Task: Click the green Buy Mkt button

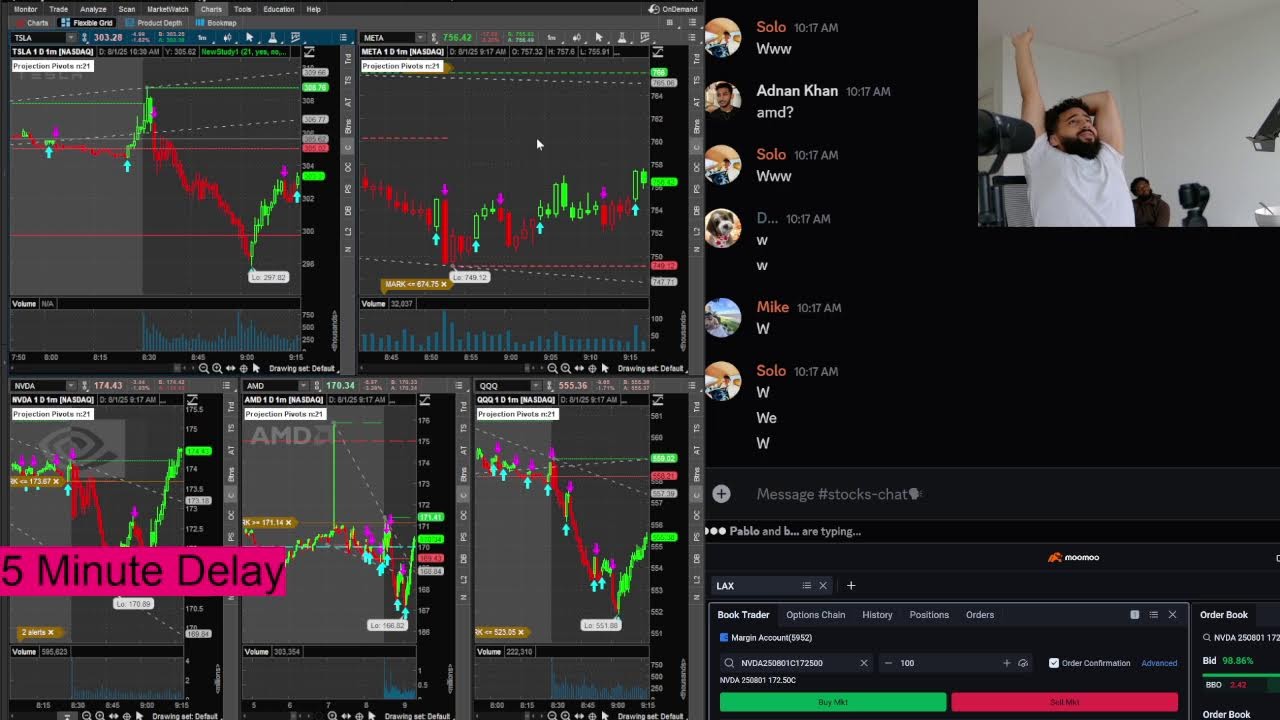Action: [x=833, y=702]
